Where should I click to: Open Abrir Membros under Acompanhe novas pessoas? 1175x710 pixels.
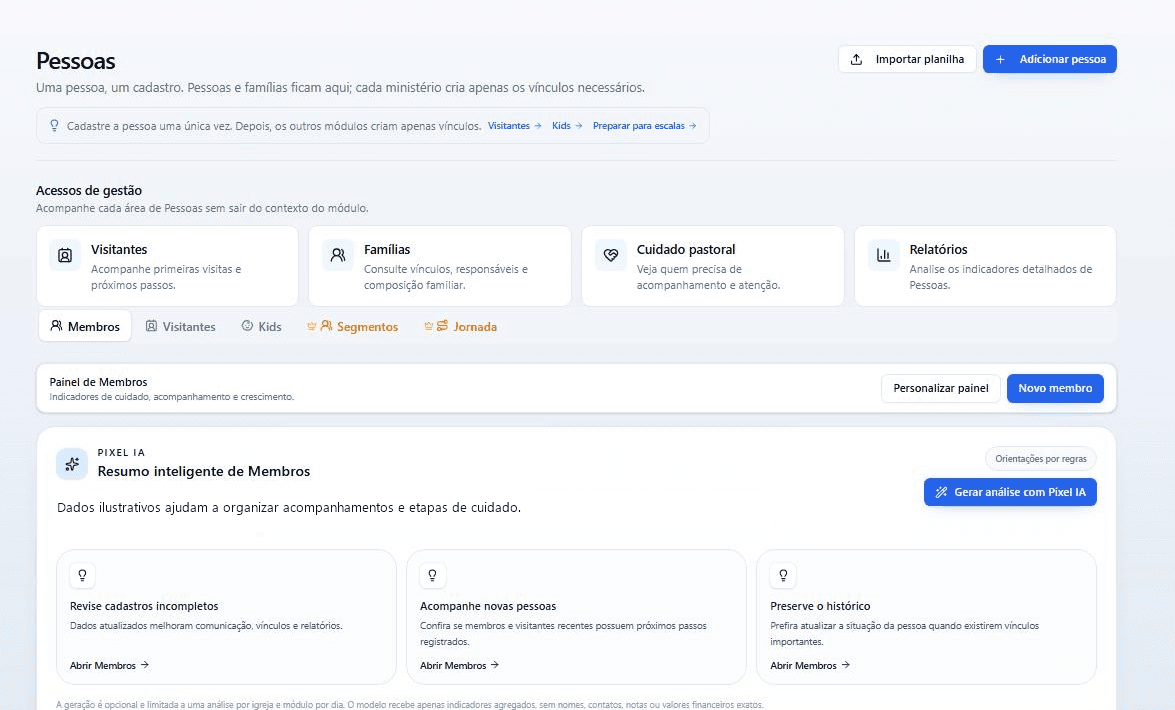(x=459, y=665)
